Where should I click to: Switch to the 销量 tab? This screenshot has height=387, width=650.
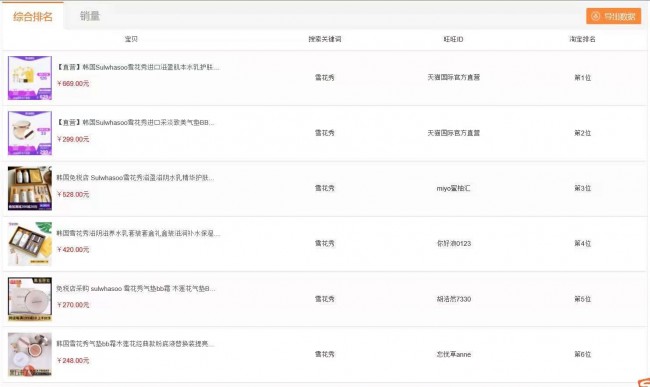[x=90, y=16]
